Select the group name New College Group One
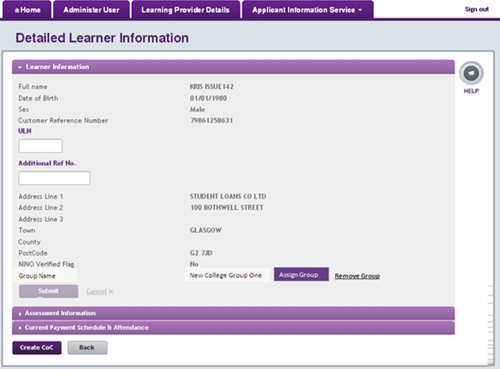Image resolution: width=500 pixels, height=369 pixels. [226, 275]
